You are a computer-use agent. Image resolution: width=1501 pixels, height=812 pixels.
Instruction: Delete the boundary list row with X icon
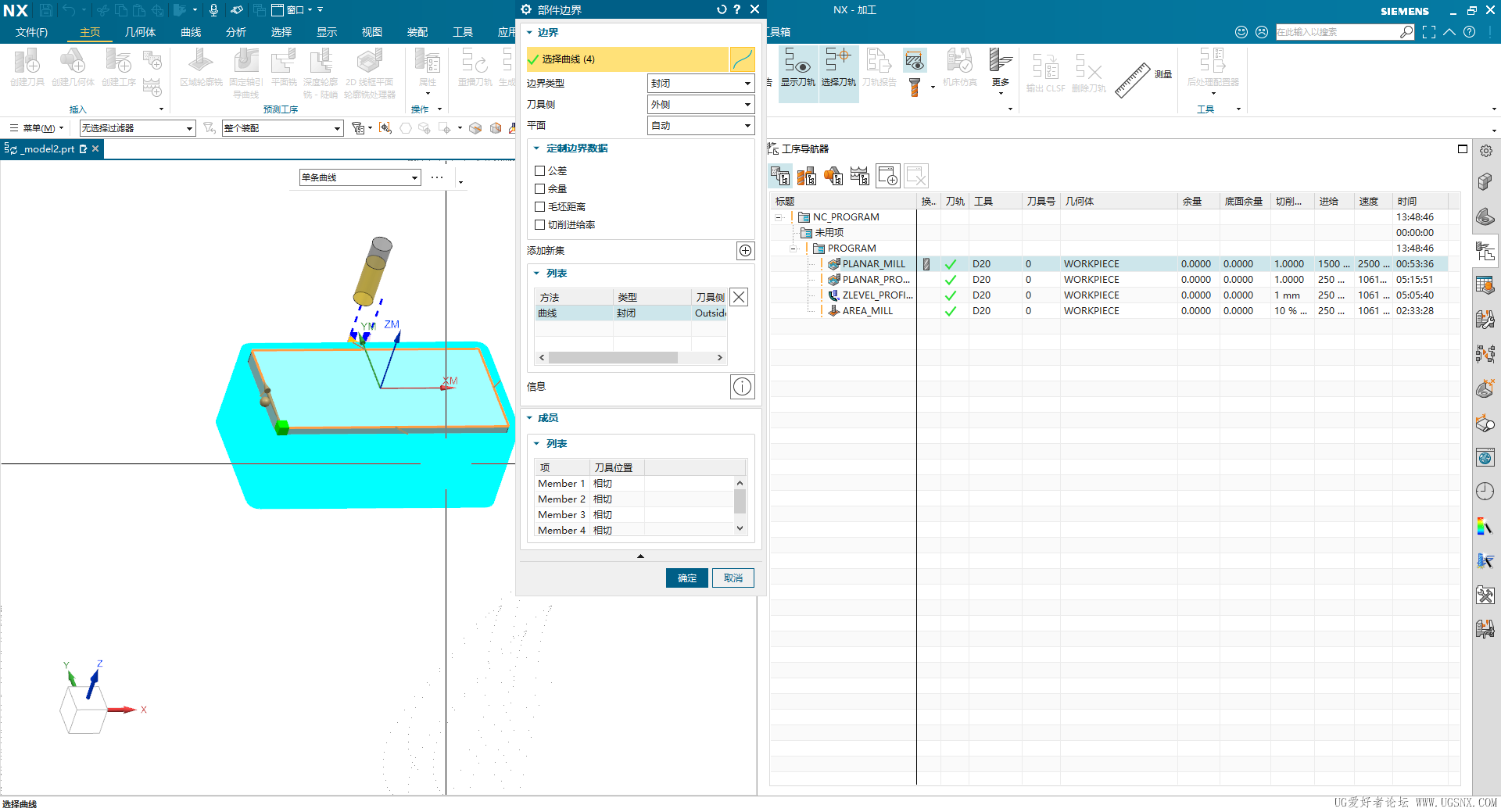[x=739, y=297]
